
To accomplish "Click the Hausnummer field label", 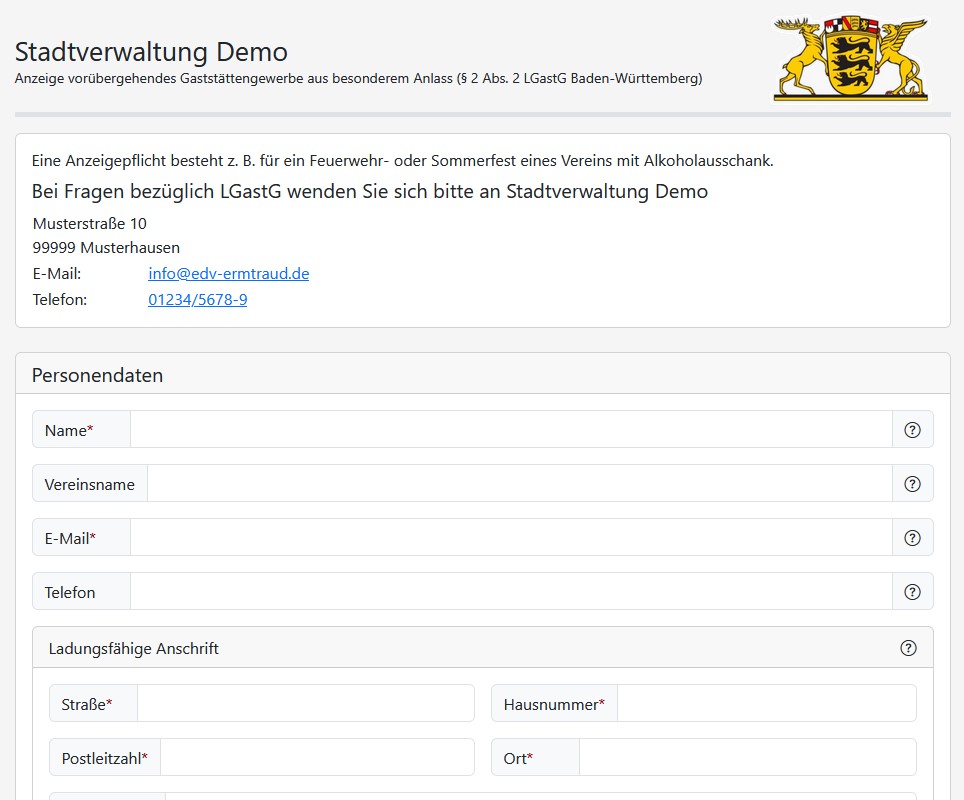I will click(x=554, y=704).
